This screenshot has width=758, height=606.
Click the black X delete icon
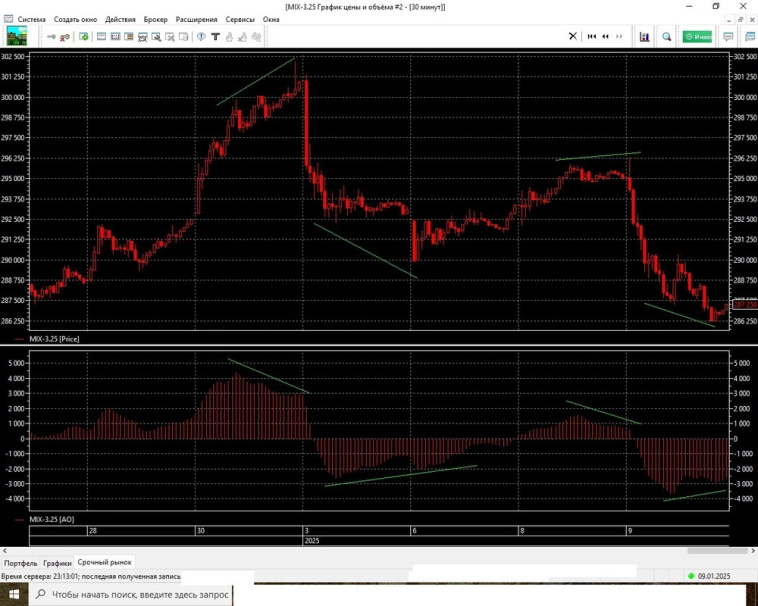click(x=573, y=37)
